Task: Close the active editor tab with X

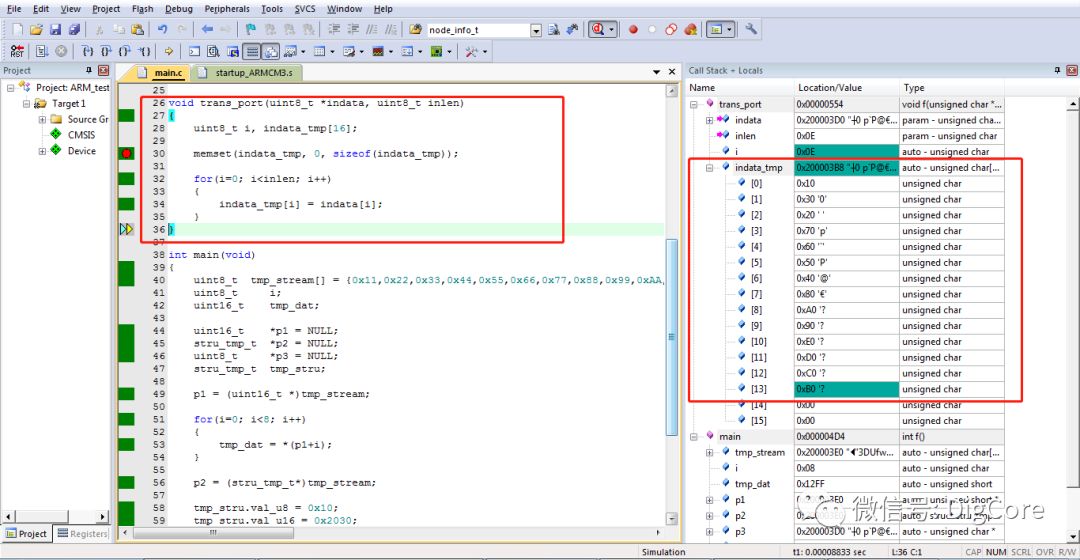Action: [672, 72]
